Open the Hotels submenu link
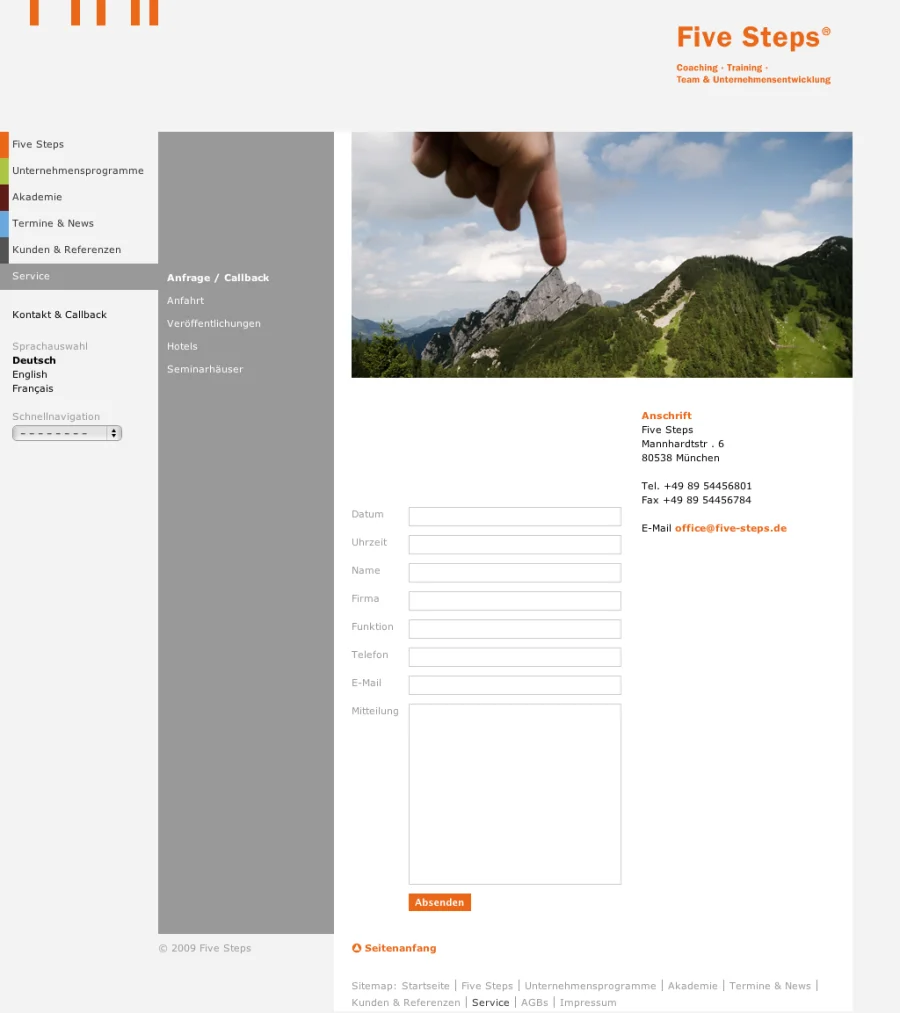The width and height of the screenshot is (900, 1013). (182, 347)
